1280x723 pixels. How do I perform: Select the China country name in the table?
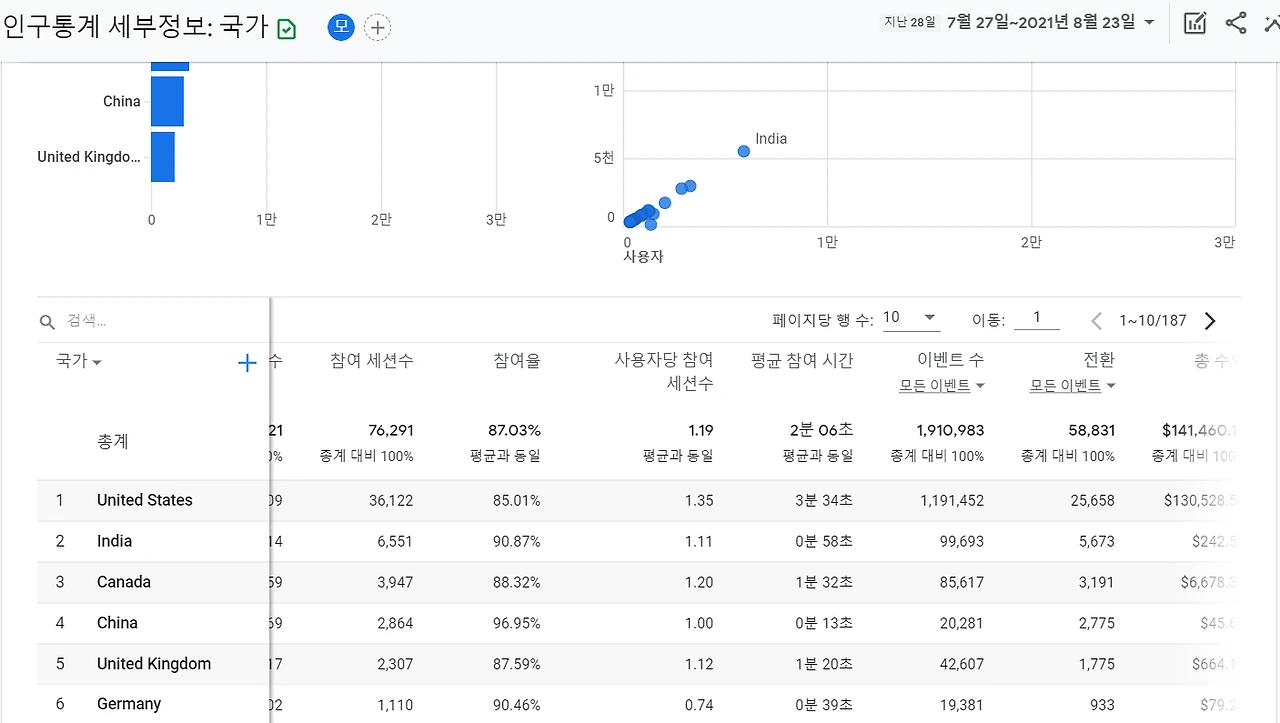(x=117, y=623)
